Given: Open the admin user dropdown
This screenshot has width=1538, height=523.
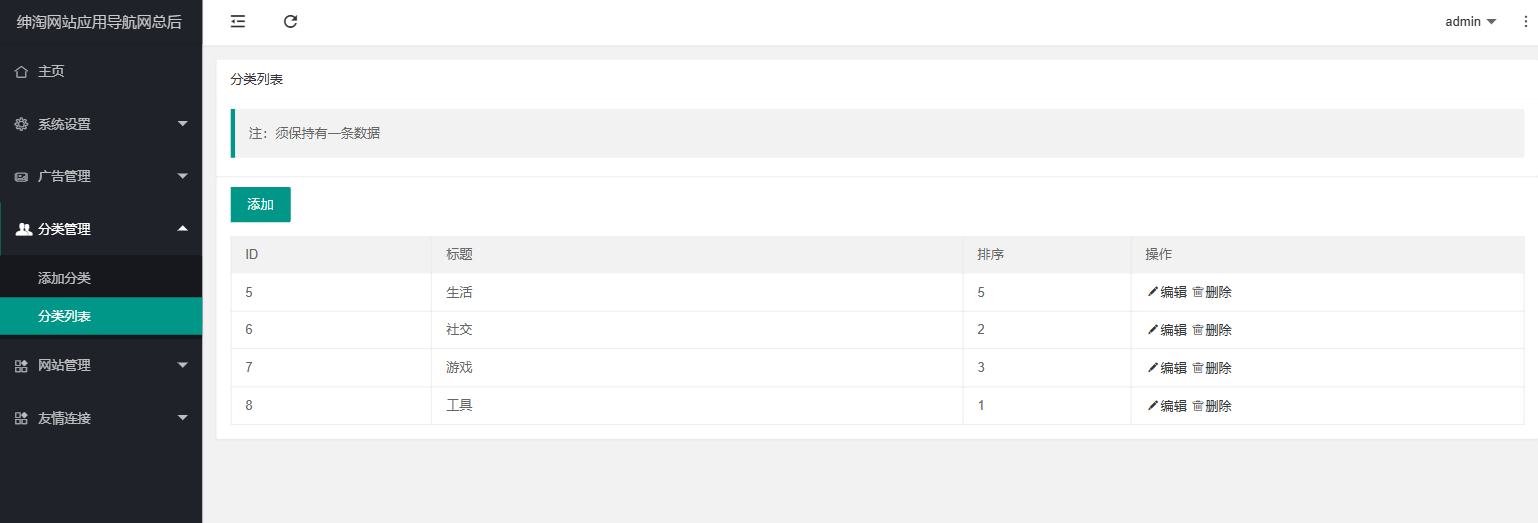Looking at the screenshot, I should [x=1470, y=22].
